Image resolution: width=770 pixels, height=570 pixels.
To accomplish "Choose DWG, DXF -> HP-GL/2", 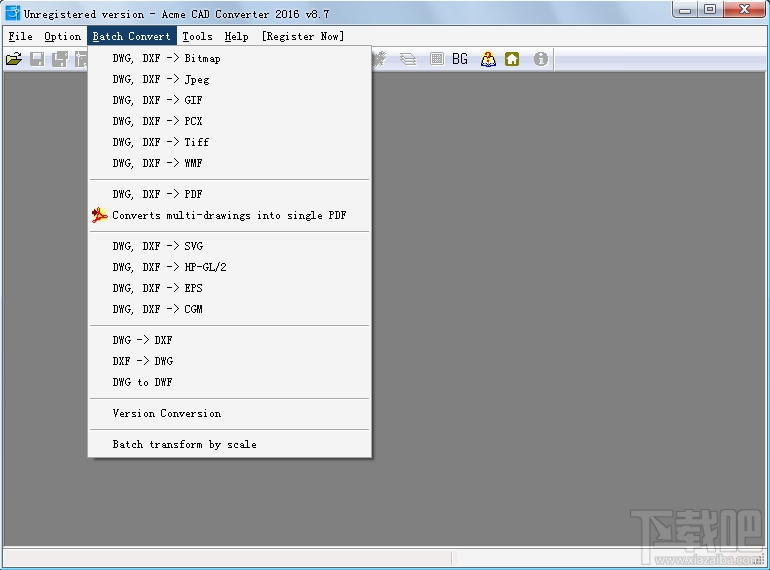I will click(229, 267).
